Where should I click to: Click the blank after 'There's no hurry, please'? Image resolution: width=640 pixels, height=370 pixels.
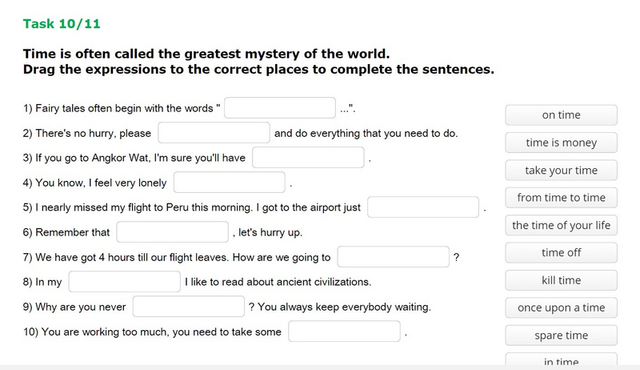(x=214, y=133)
